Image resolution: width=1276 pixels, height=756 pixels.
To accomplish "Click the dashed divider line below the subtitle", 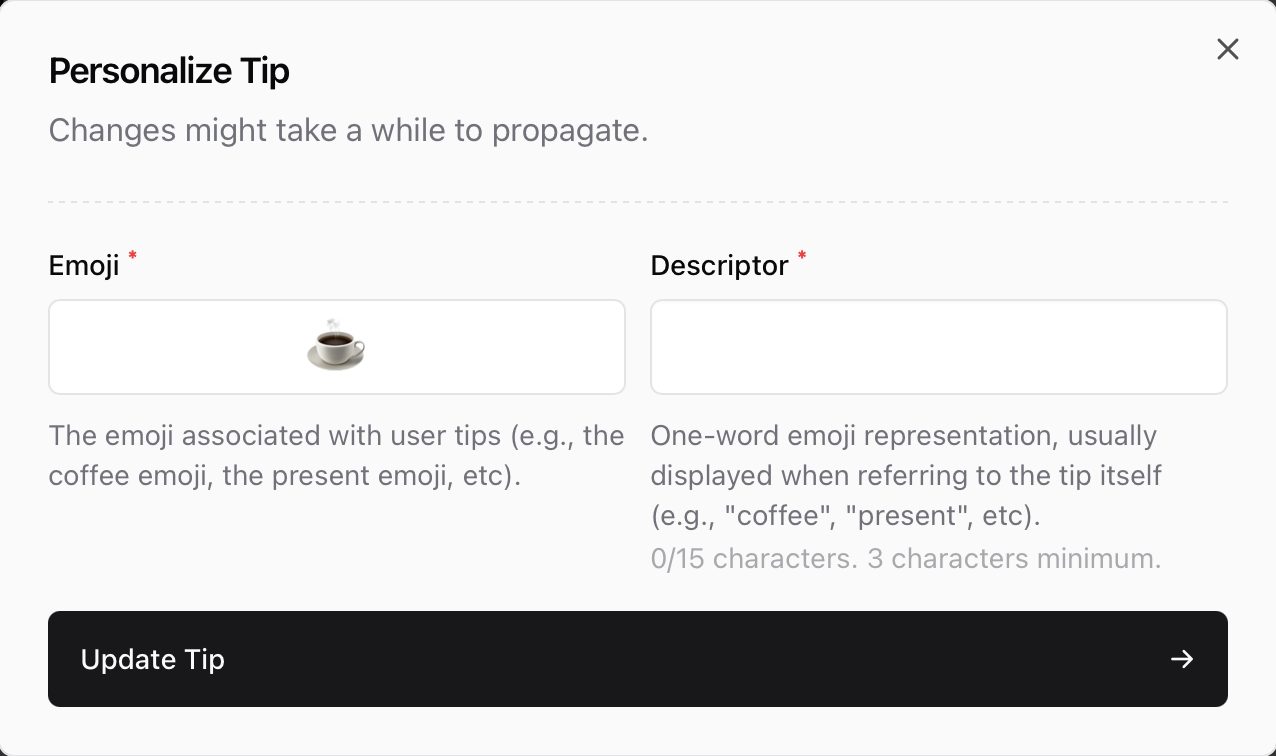I will pos(637,201).
